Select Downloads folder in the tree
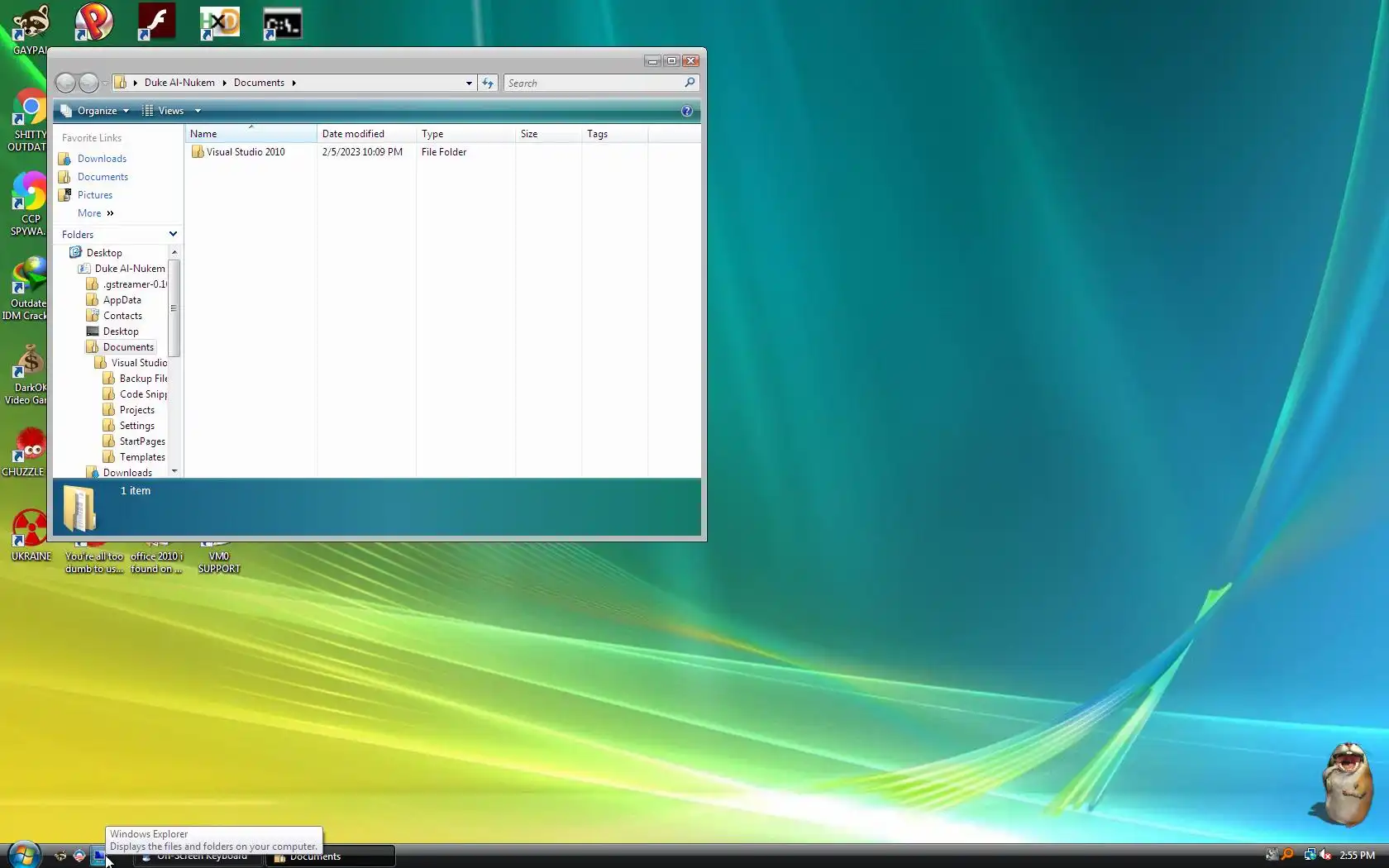The height and width of the screenshot is (868, 1389). click(x=127, y=473)
